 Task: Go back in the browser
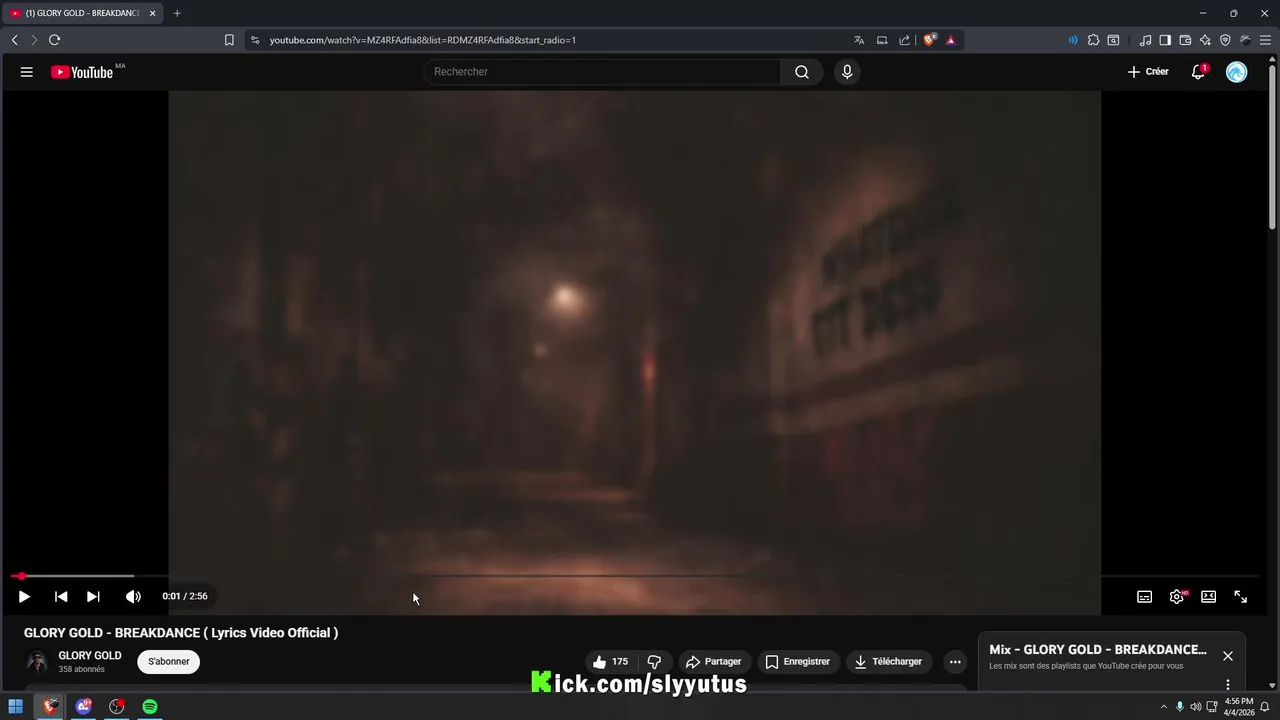(14, 40)
